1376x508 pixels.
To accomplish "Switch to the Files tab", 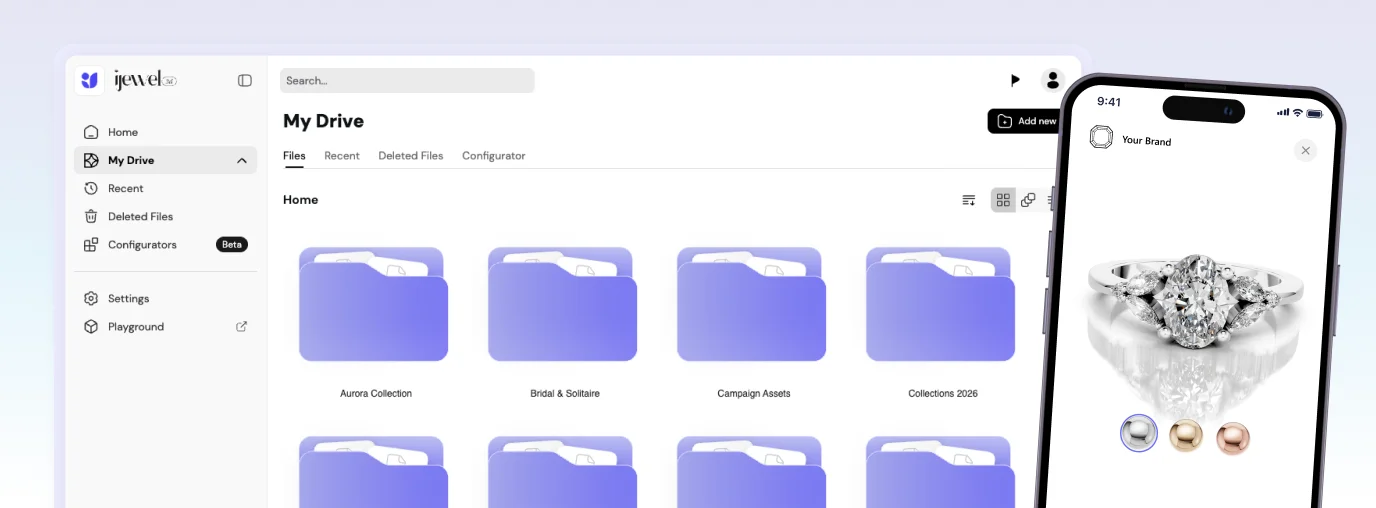I will click(294, 156).
